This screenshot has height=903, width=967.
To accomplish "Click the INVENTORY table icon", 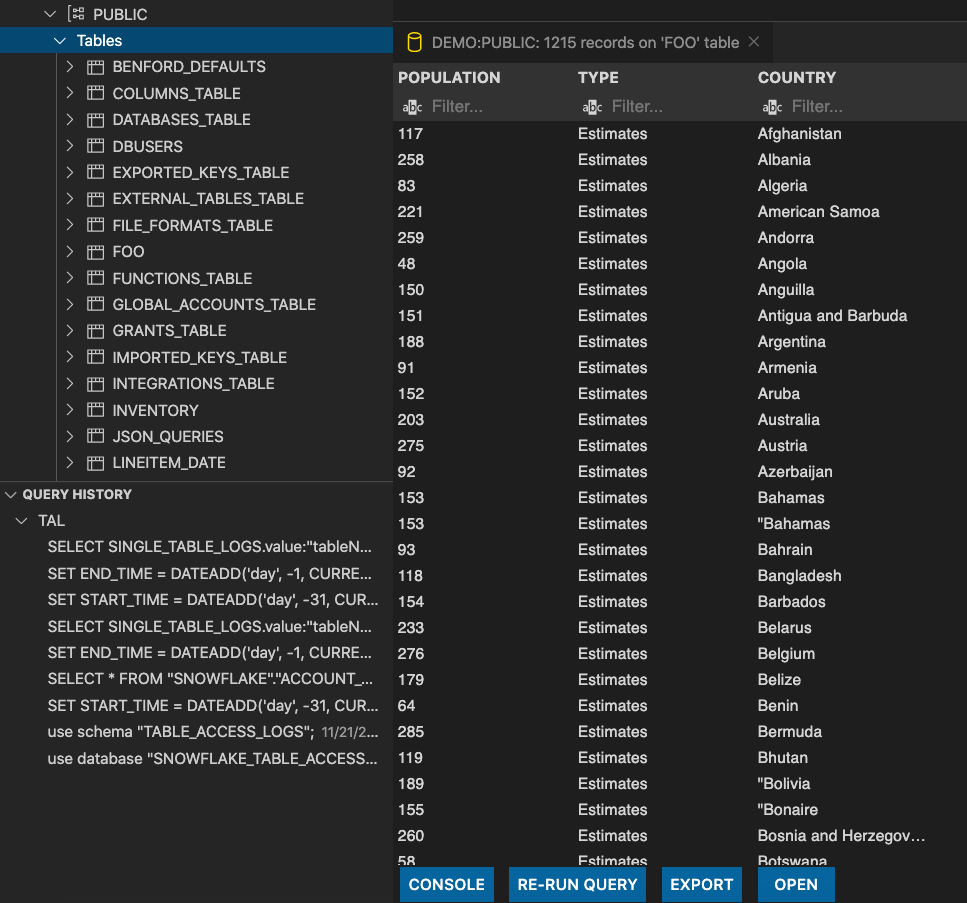I will coord(96,410).
